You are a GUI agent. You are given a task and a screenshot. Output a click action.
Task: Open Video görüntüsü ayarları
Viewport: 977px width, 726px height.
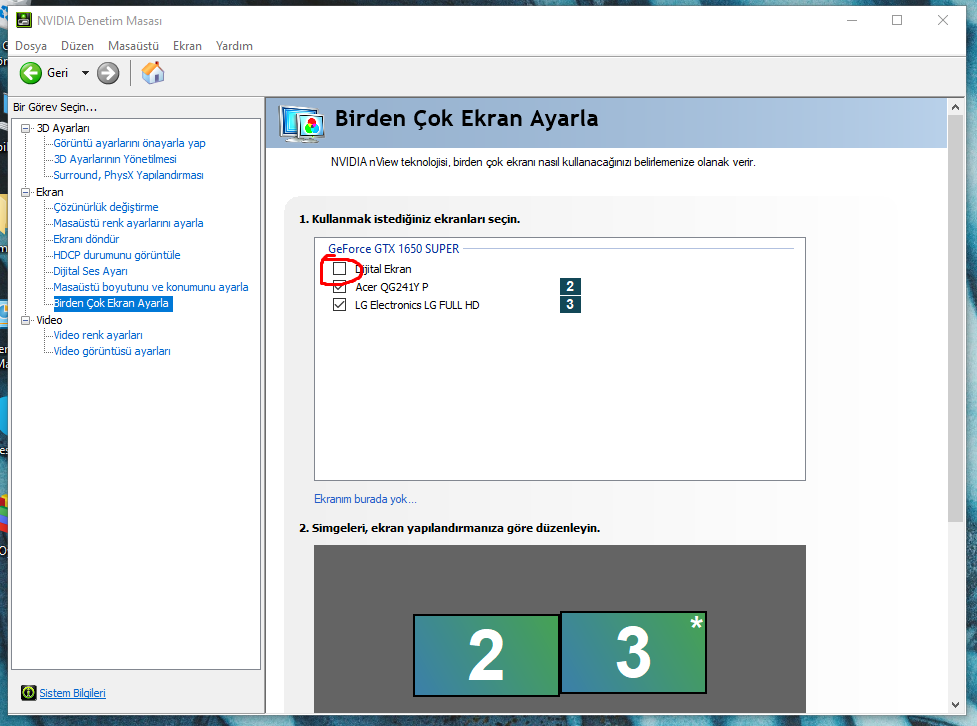coord(112,351)
